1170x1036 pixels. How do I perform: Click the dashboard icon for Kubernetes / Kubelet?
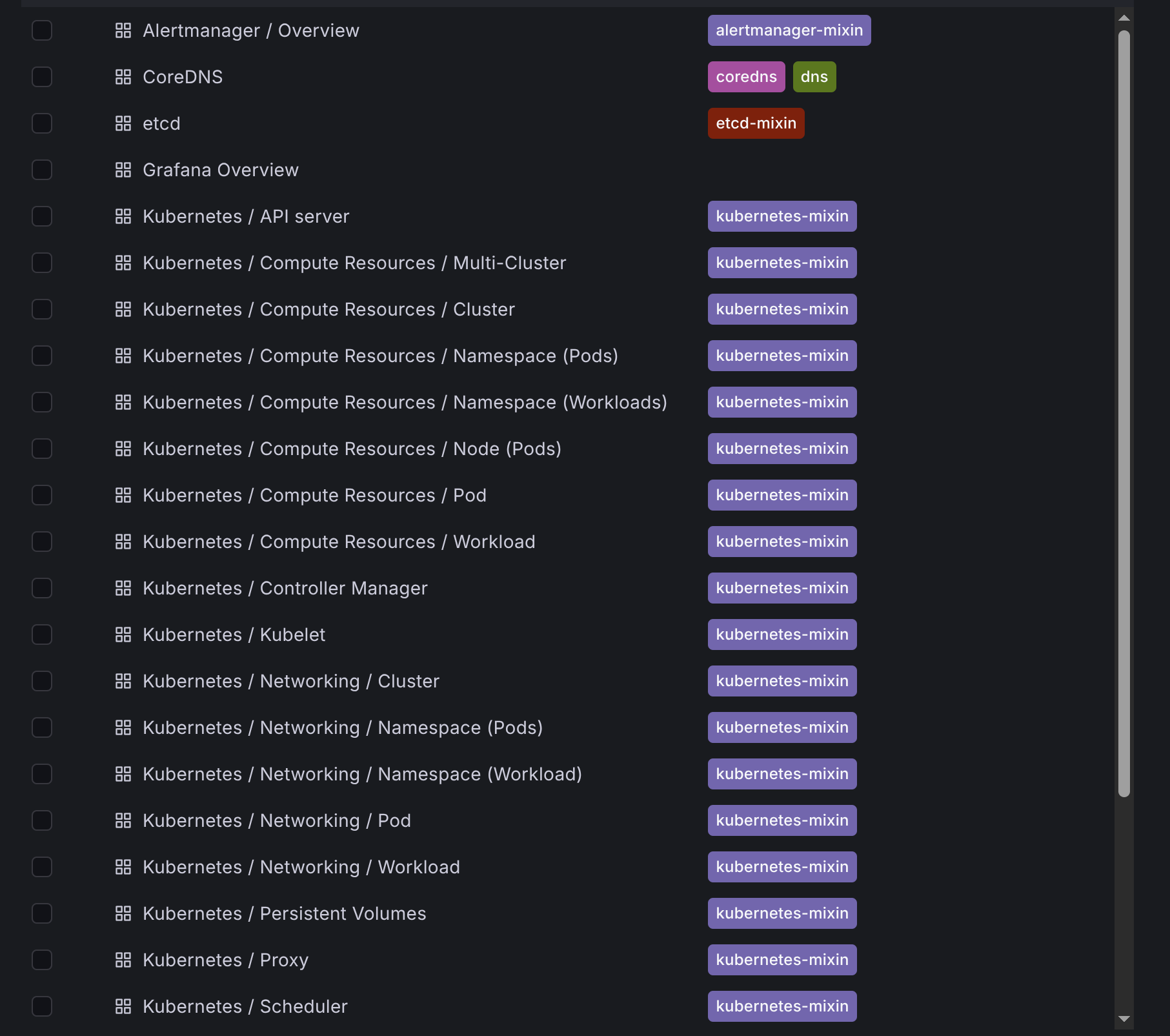123,635
